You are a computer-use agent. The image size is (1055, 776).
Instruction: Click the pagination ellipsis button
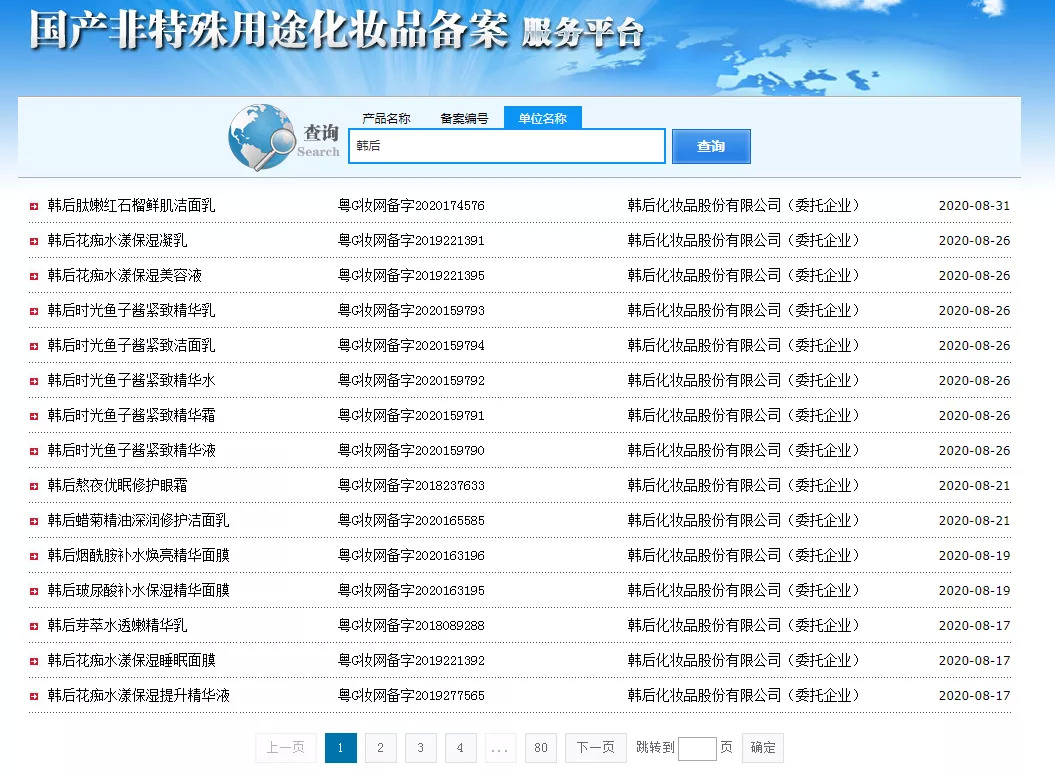(x=500, y=748)
